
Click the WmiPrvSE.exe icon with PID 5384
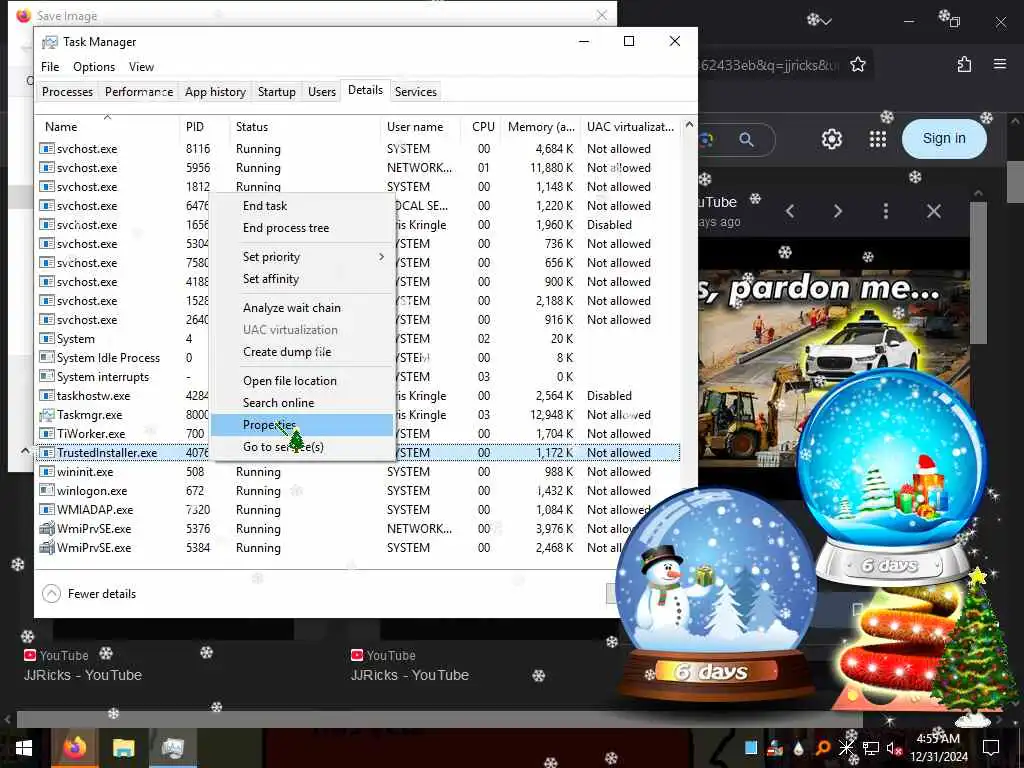click(46, 547)
